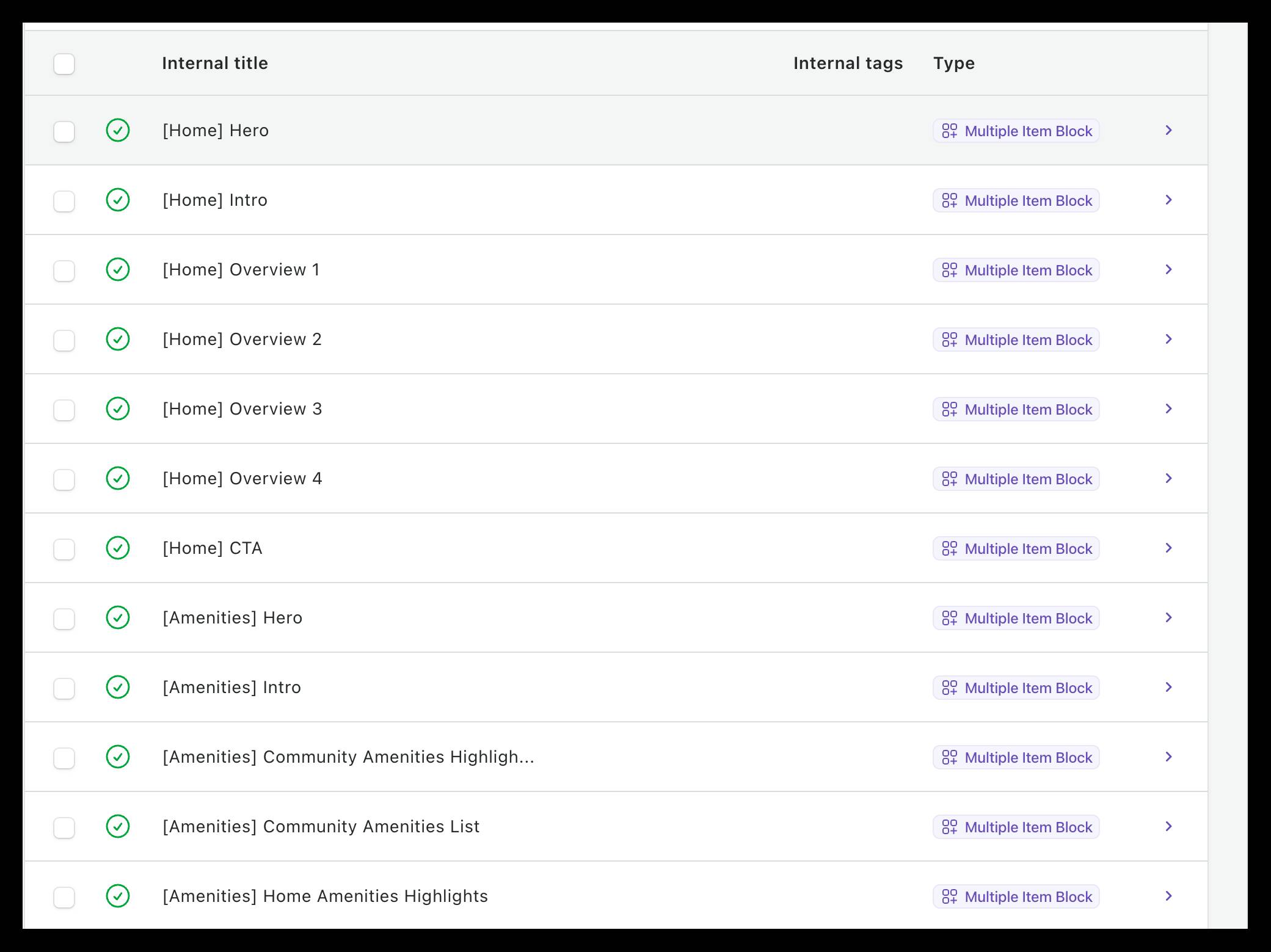This screenshot has height=952, width=1271.
Task: Open [Home] Intro using its chevron
Action: tap(1168, 200)
